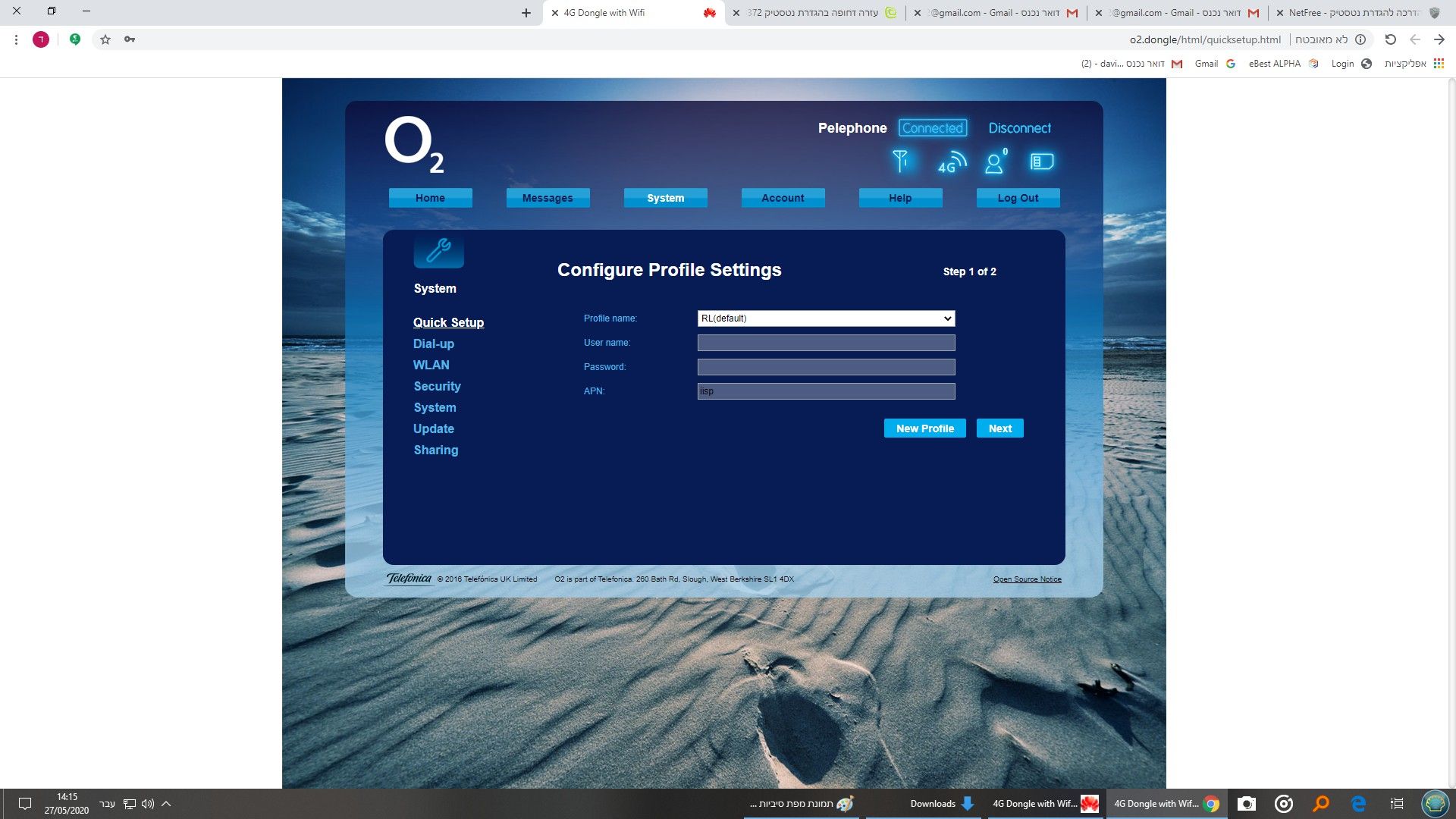Click the 4G network status icon
The image size is (1456, 819).
pos(952,162)
